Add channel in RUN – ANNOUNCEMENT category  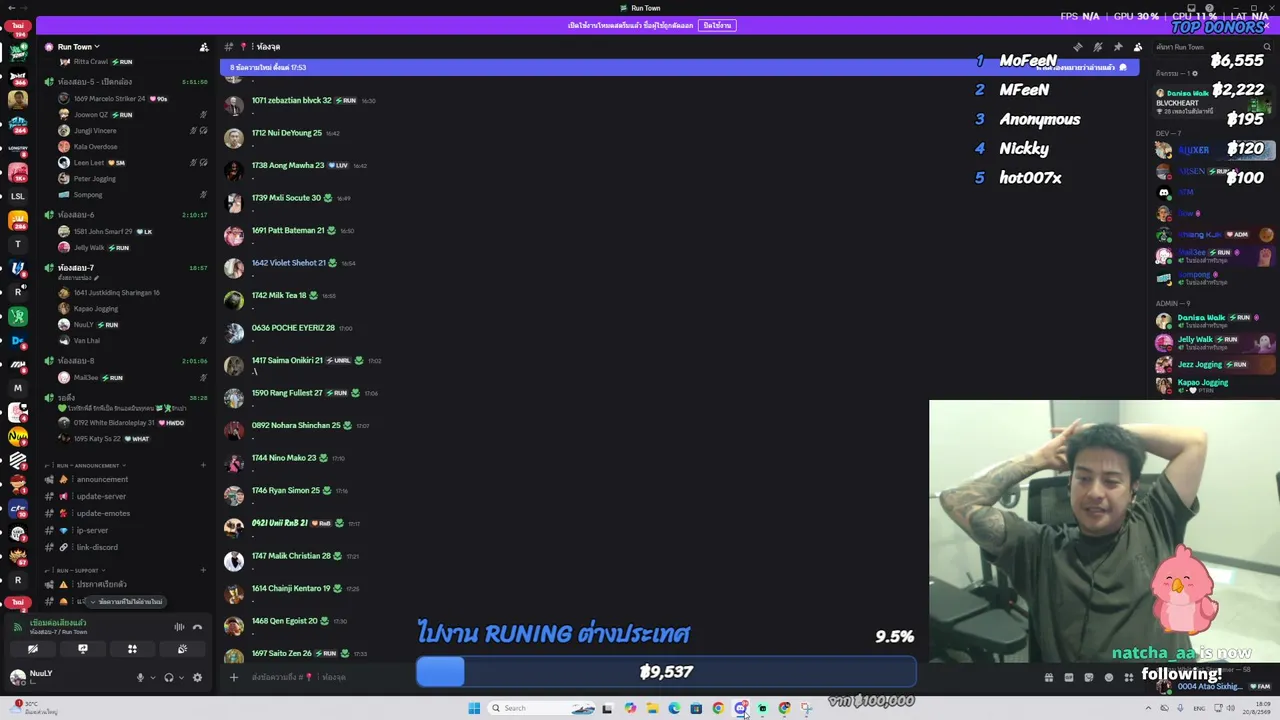point(203,465)
